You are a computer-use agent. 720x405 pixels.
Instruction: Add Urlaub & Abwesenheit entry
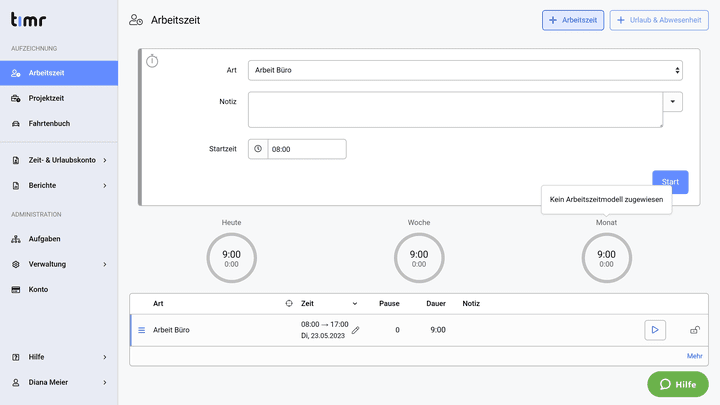click(x=659, y=20)
